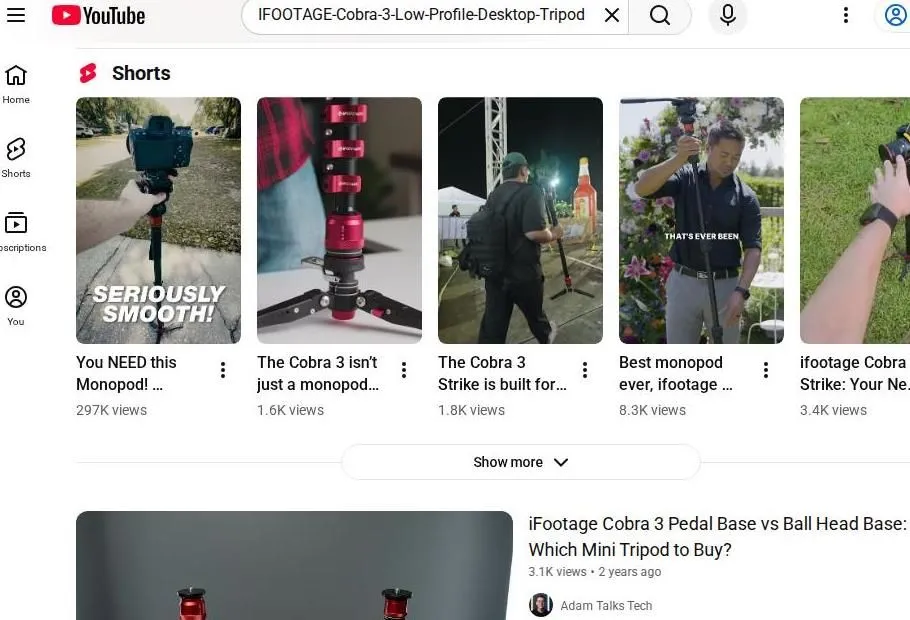This screenshot has height=620, width=910.
Task: Open the video 'iFootage Cobra 3 Pedal Base vs Ball Head Base'
Action: coord(717,524)
